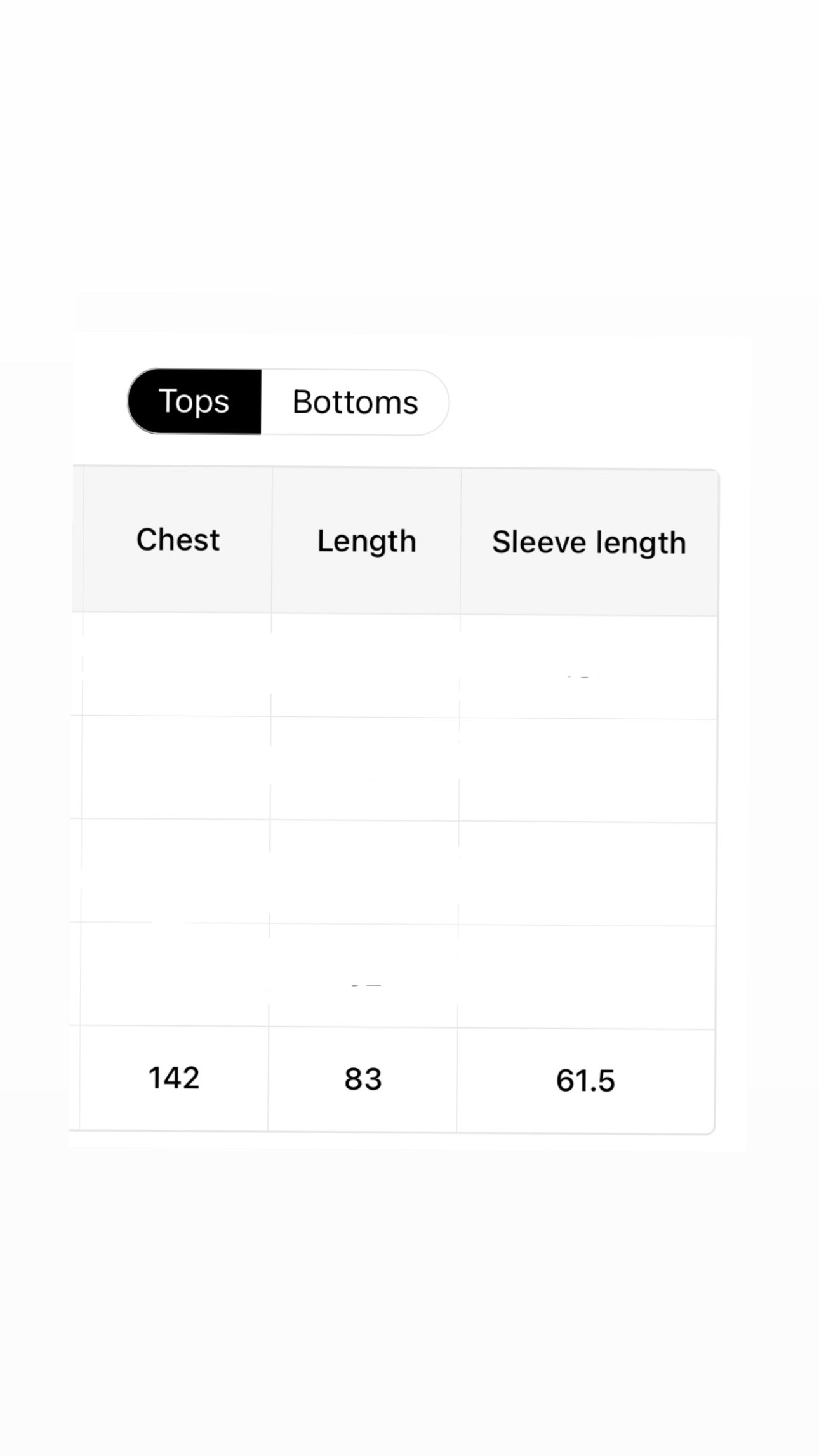Select the blank Length cell in second row
The image size is (819, 1456).
(x=365, y=769)
